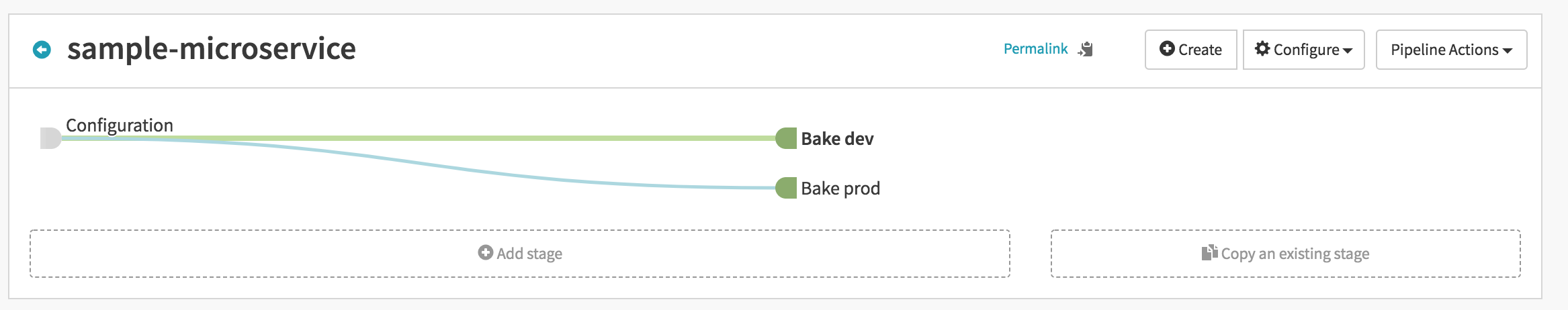Copy the permalink using the clipboard icon

point(1086,49)
